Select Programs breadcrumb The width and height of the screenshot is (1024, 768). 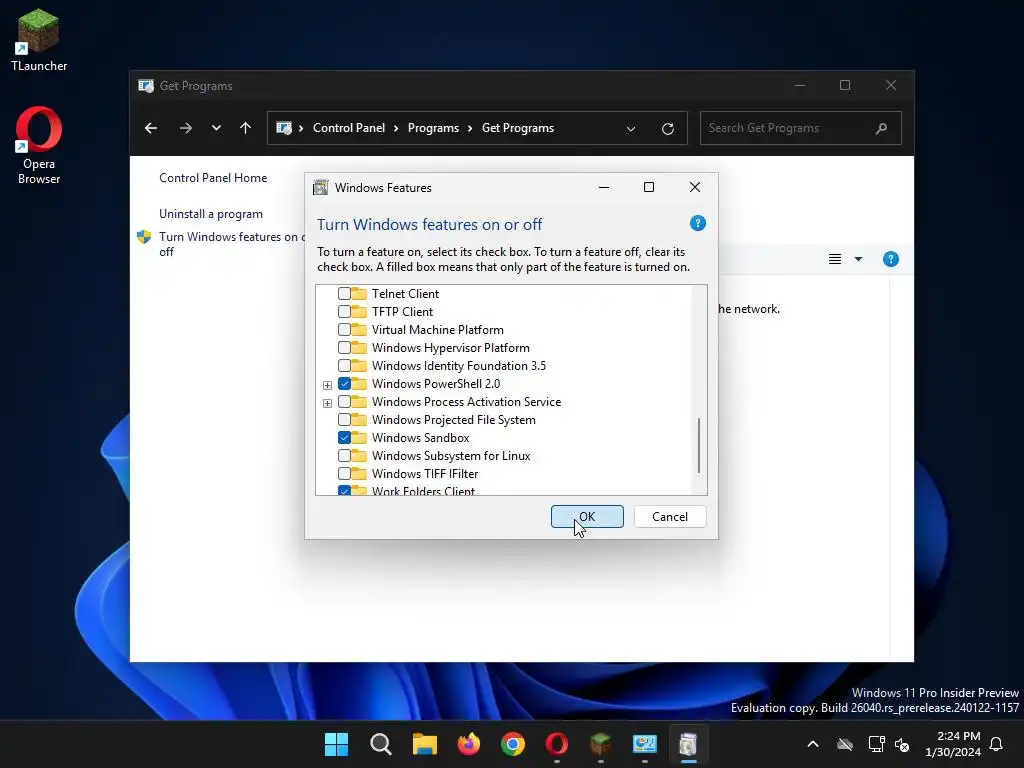point(433,128)
